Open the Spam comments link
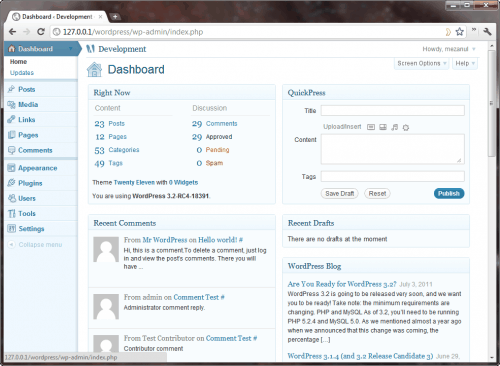Image resolution: width=500 pixels, height=366 pixels. 214,163
